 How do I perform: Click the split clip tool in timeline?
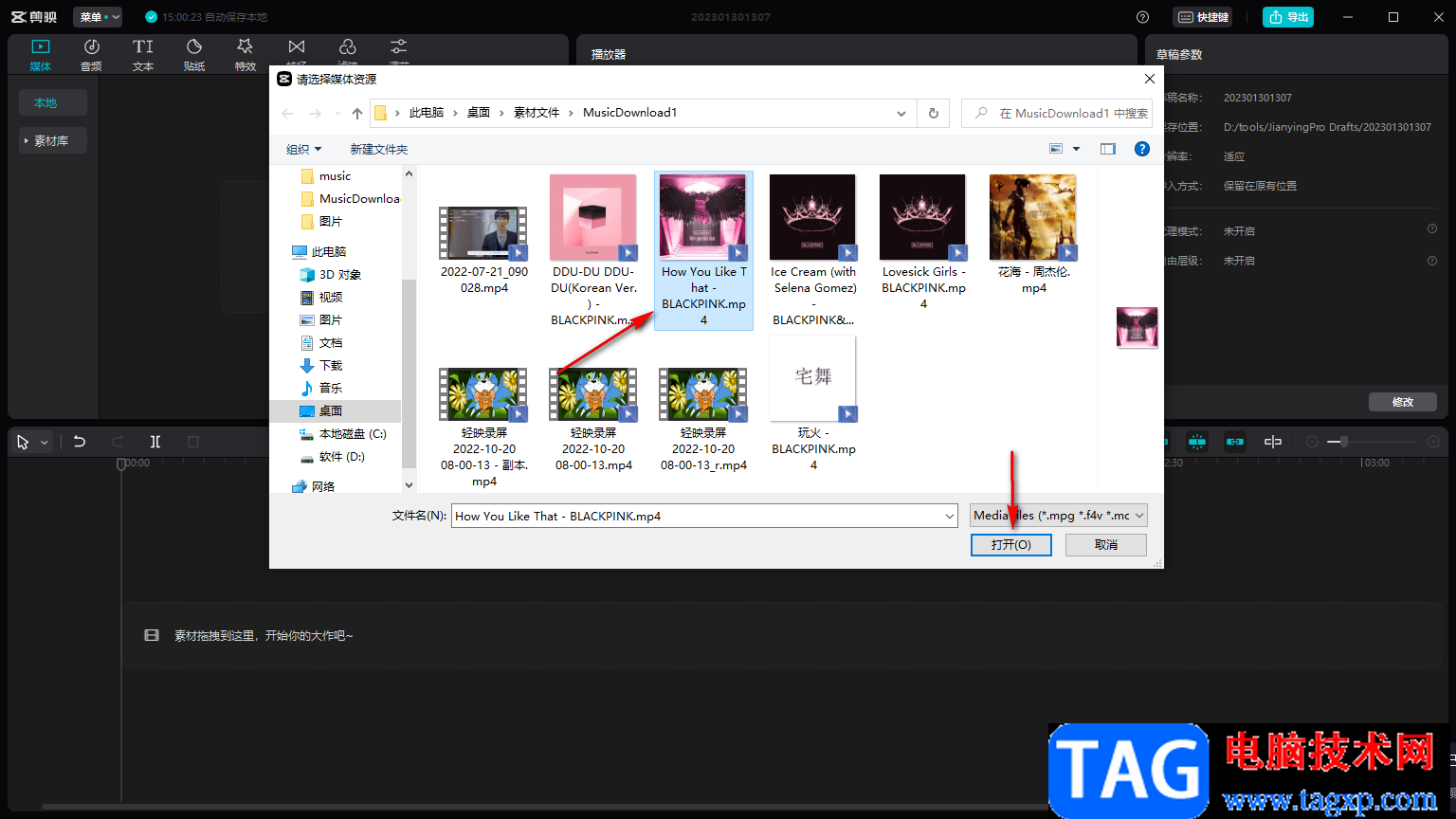click(155, 442)
